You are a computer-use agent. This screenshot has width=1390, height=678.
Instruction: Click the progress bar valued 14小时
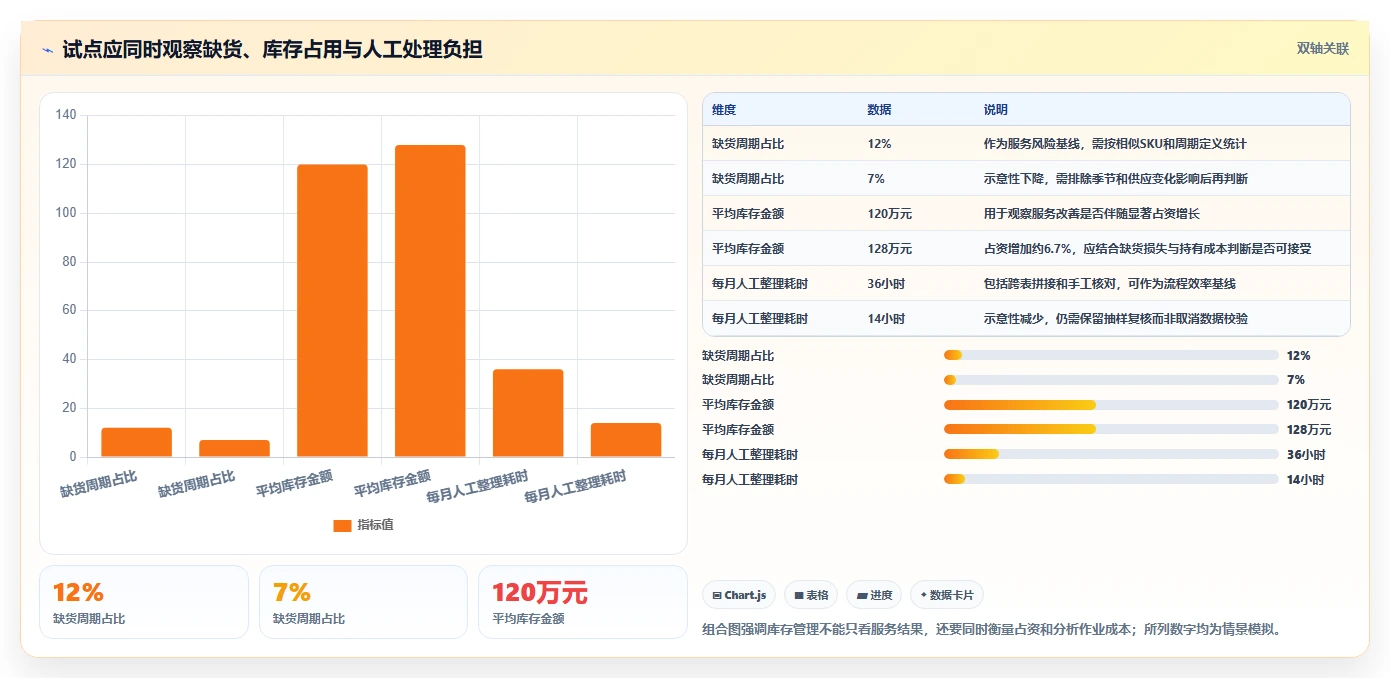coord(1111,480)
